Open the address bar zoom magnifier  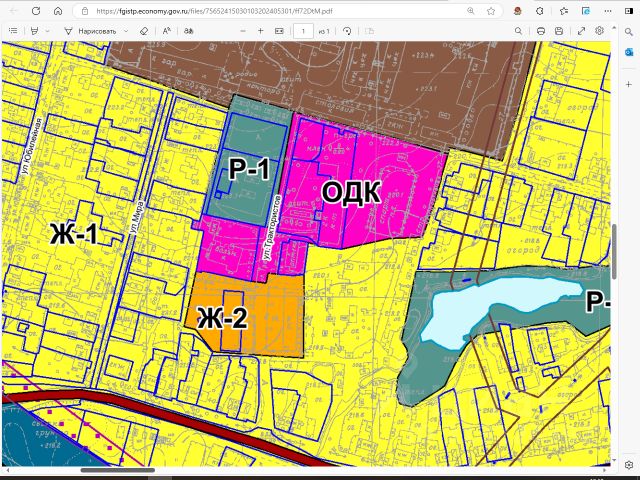click(471, 11)
